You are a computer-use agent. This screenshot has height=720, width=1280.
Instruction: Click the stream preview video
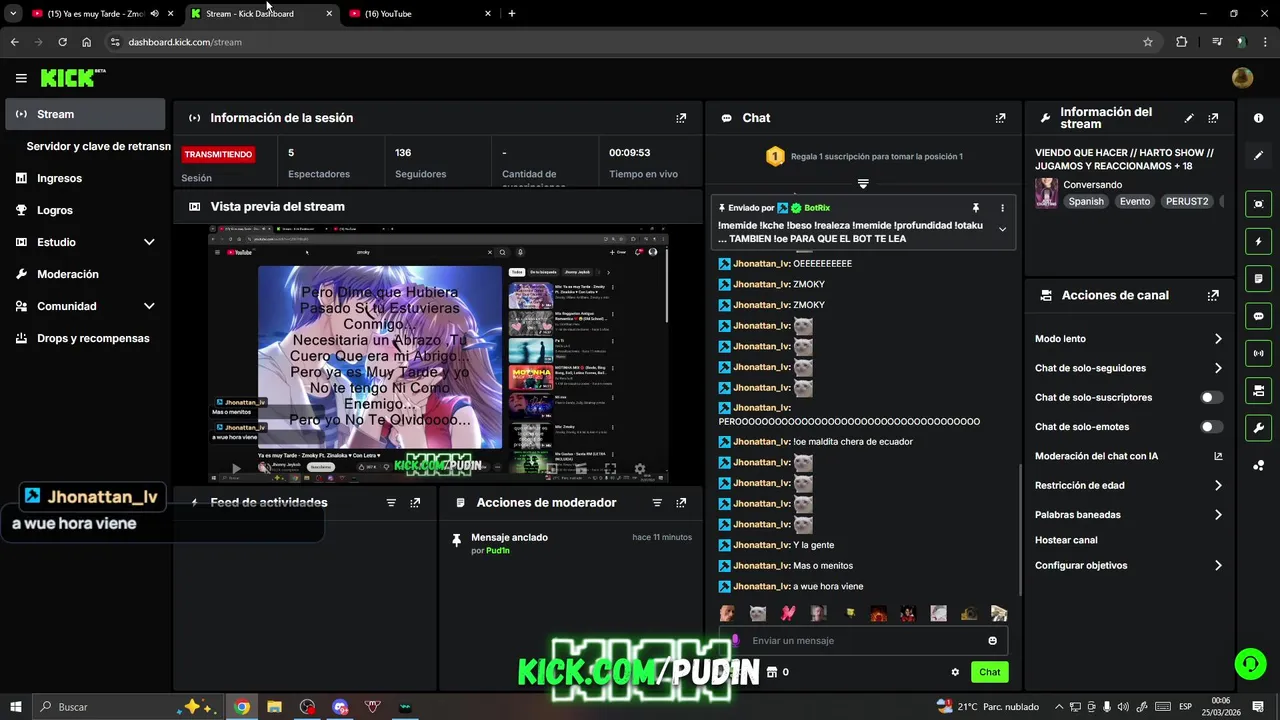[438, 354]
